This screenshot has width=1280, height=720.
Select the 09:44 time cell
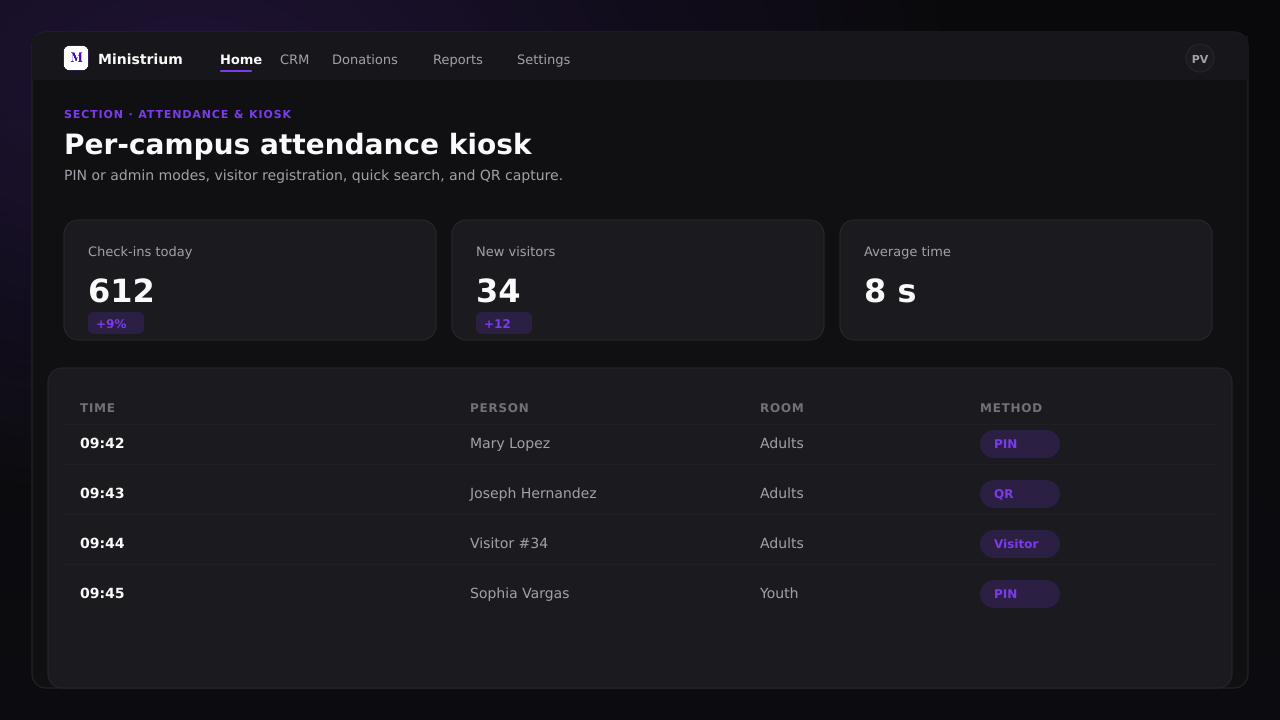(102, 543)
